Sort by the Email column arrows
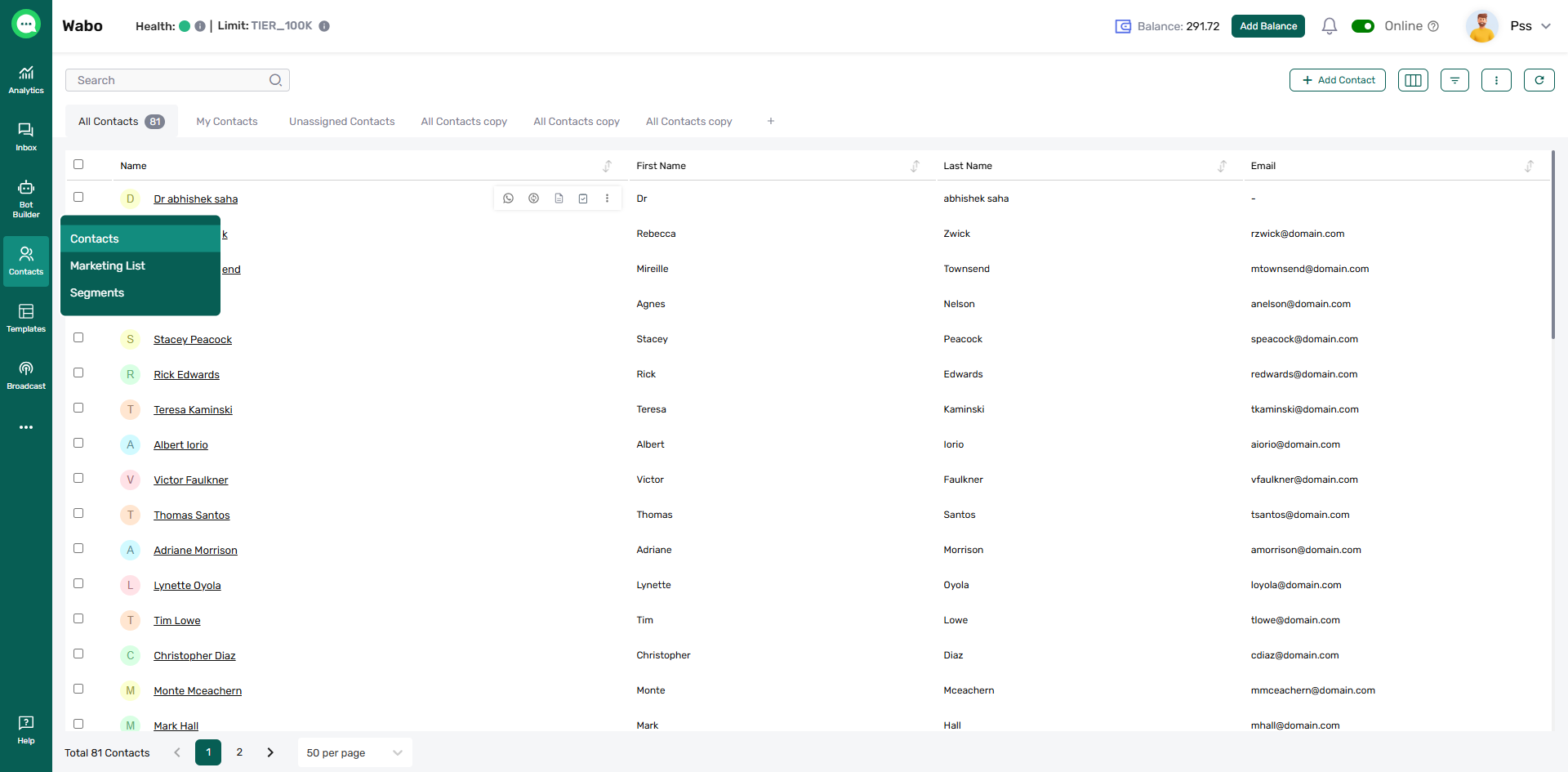Image resolution: width=1568 pixels, height=772 pixels. pos(1530,166)
